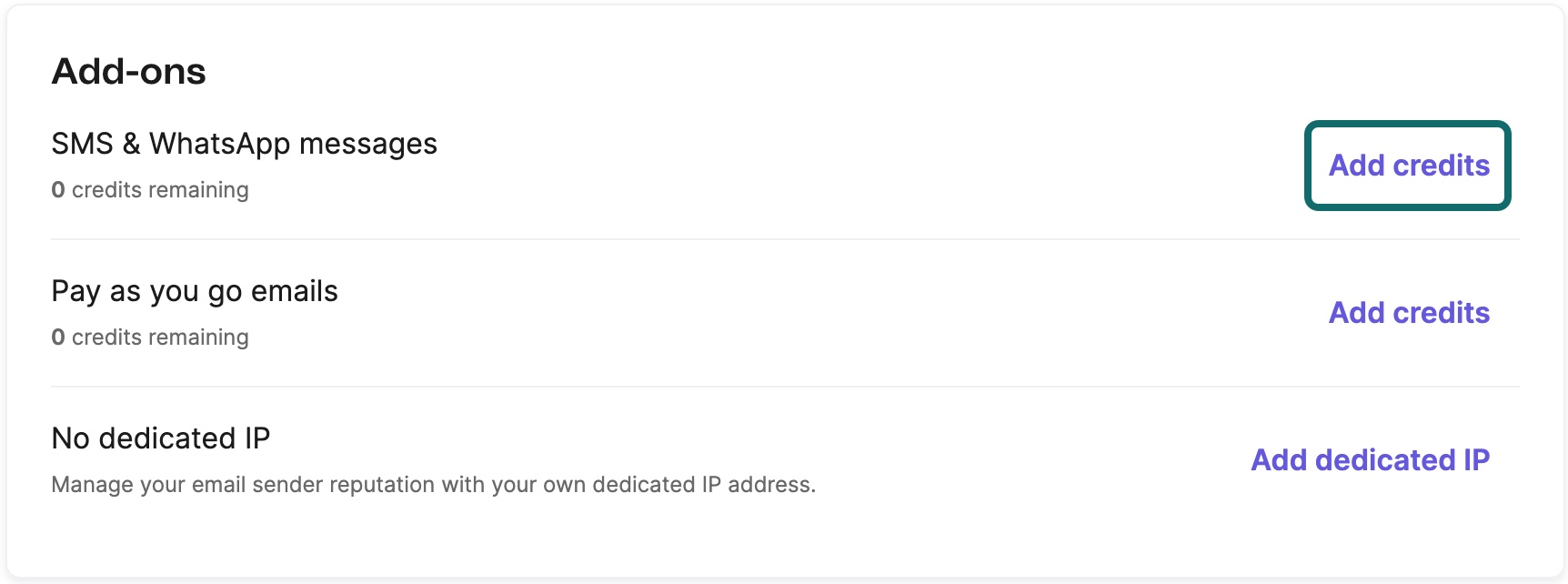Activate the highlighted Add credits button
Viewport: 1568px width, 584px height.
pyautogui.click(x=1408, y=166)
